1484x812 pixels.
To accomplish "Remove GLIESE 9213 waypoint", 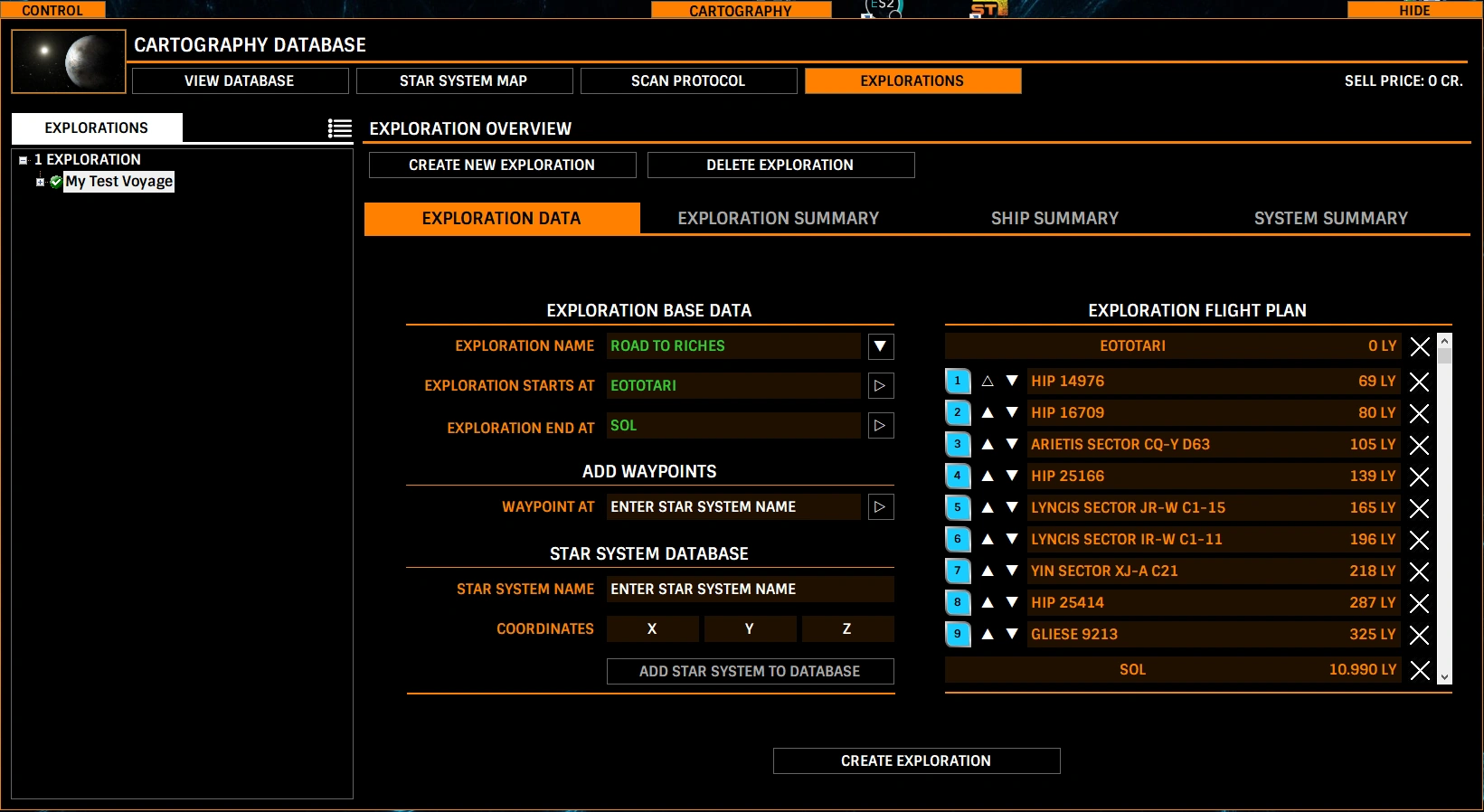I will point(1420,635).
